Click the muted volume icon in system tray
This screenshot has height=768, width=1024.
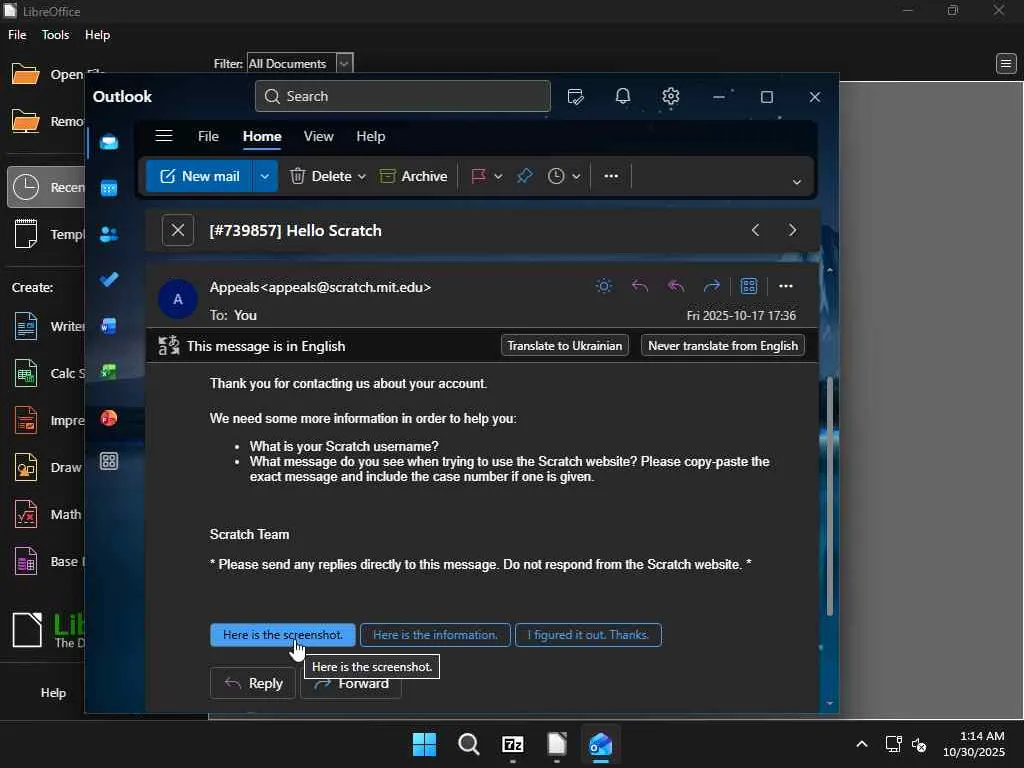919,744
